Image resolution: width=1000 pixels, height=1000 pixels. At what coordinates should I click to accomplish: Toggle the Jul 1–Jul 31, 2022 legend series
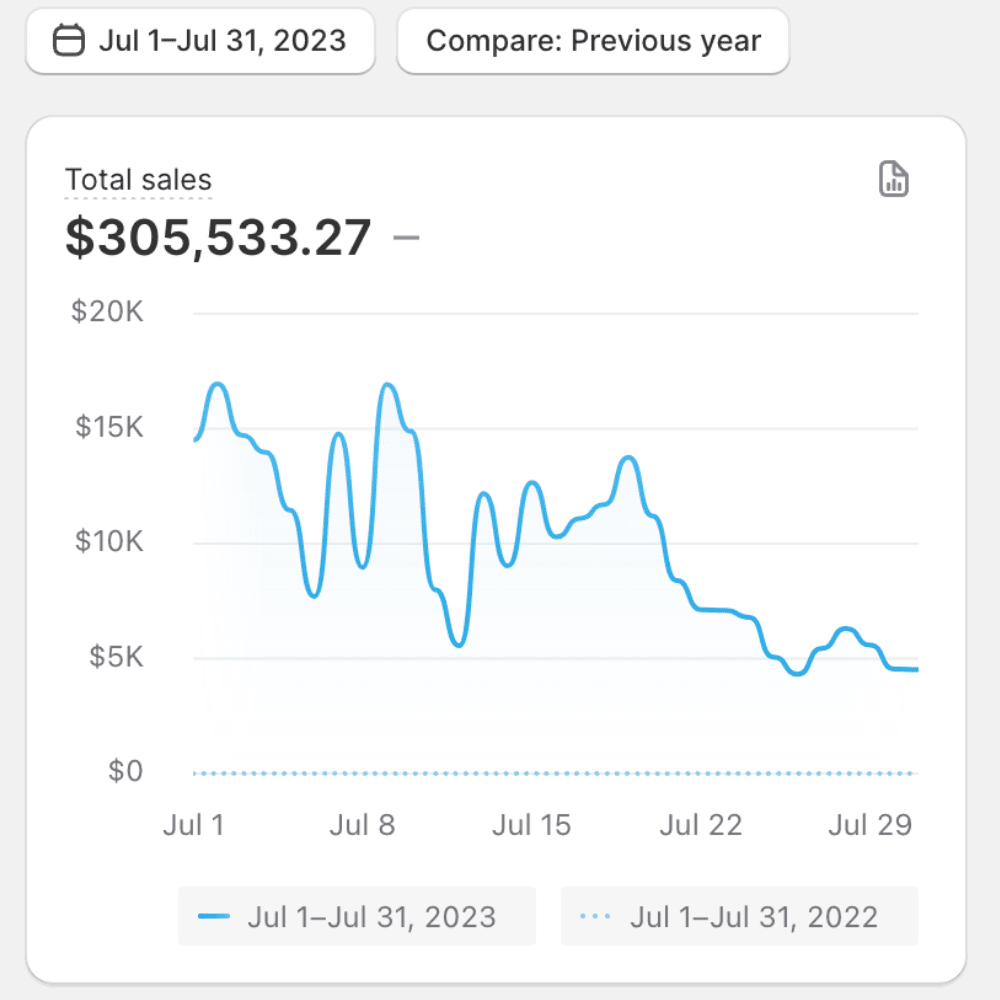click(x=740, y=916)
